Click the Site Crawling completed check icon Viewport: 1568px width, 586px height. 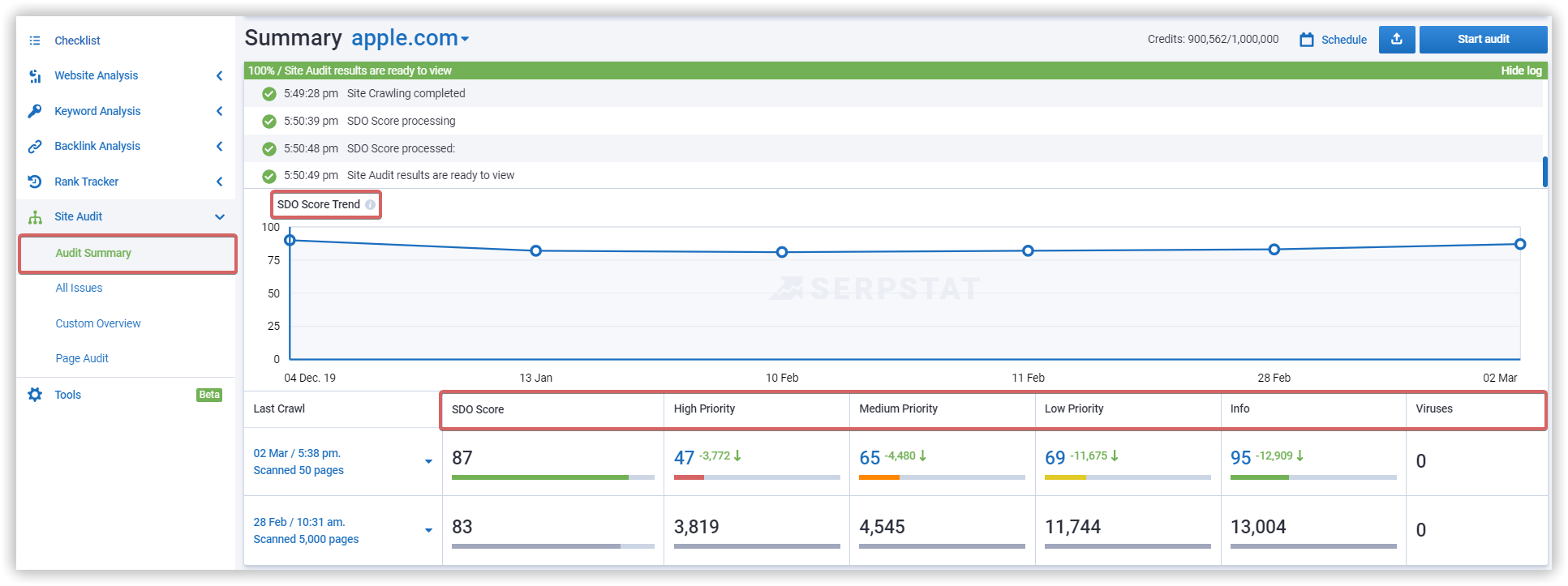[269, 94]
